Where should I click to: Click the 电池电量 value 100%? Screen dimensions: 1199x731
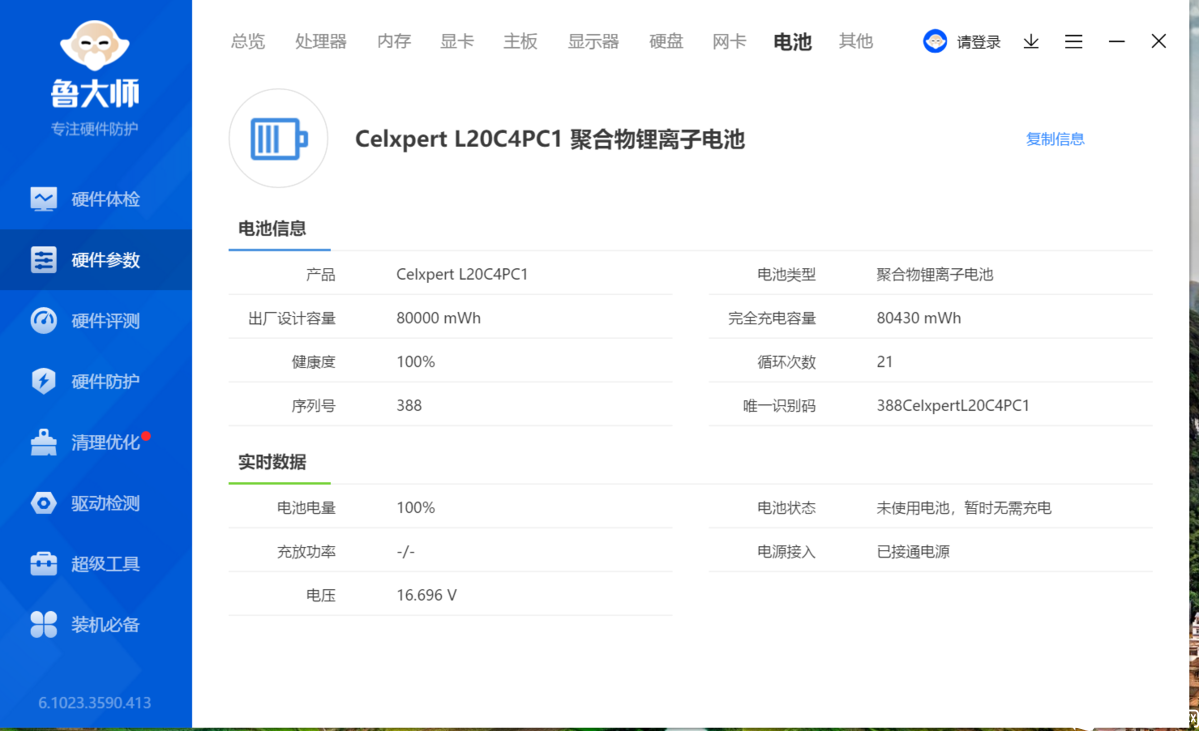415,508
